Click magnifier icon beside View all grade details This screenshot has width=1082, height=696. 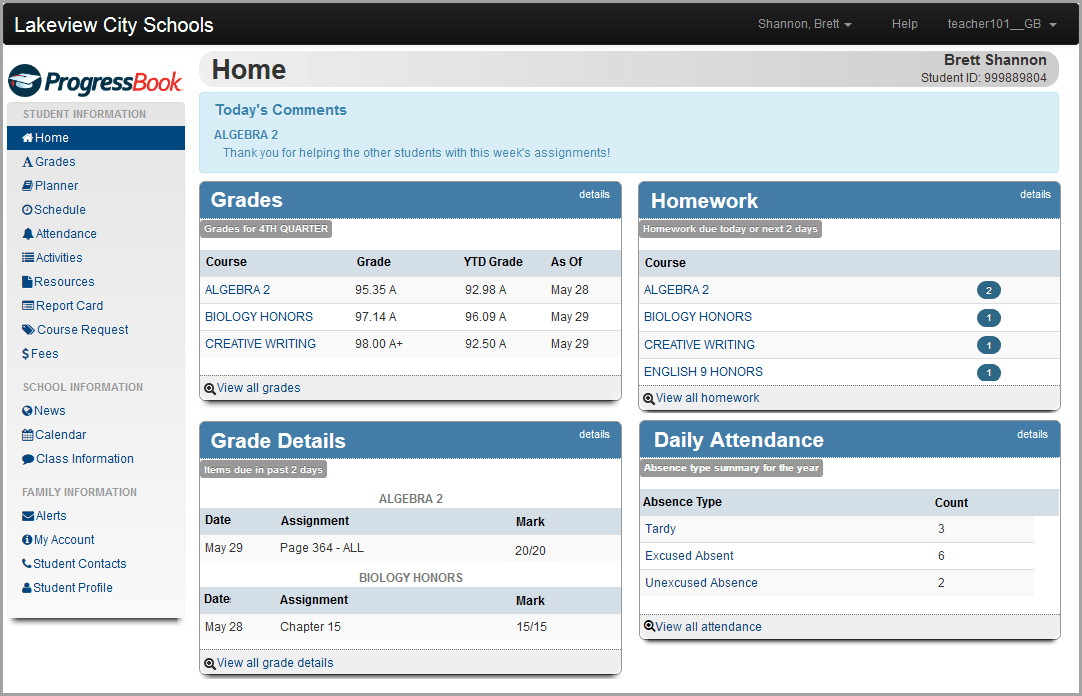point(210,664)
